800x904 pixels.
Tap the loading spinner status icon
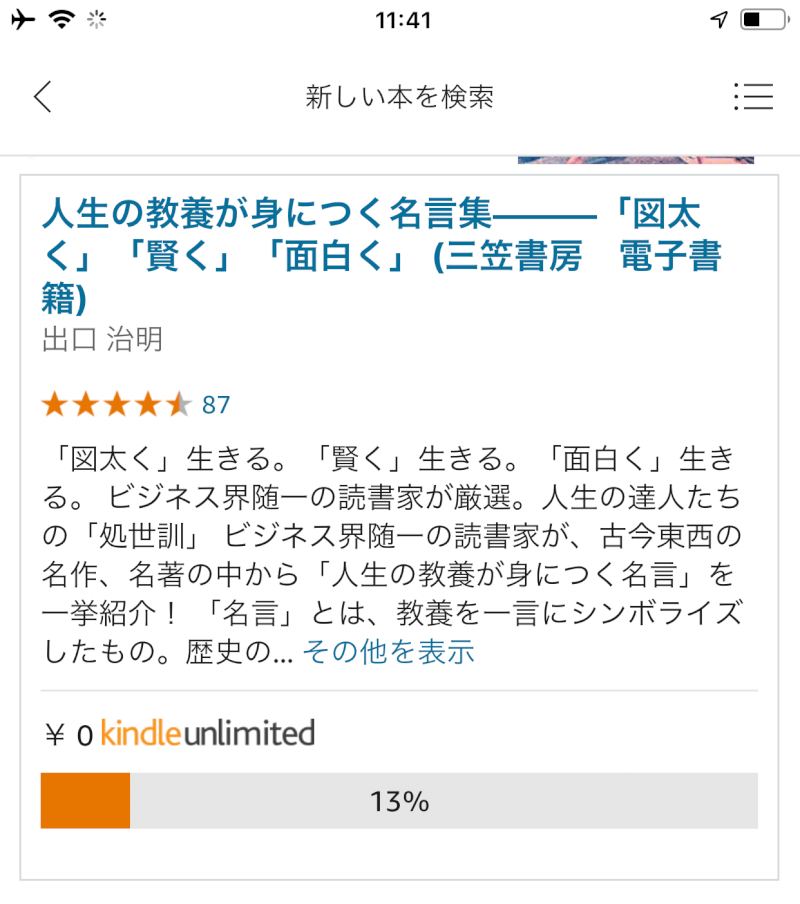point(97,20)
